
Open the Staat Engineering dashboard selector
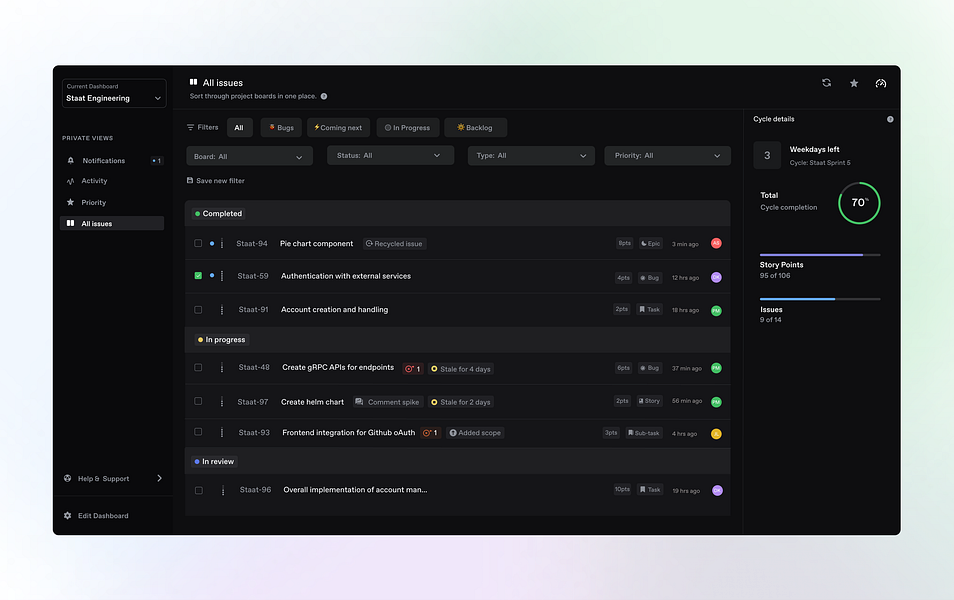tap(114, 93)
